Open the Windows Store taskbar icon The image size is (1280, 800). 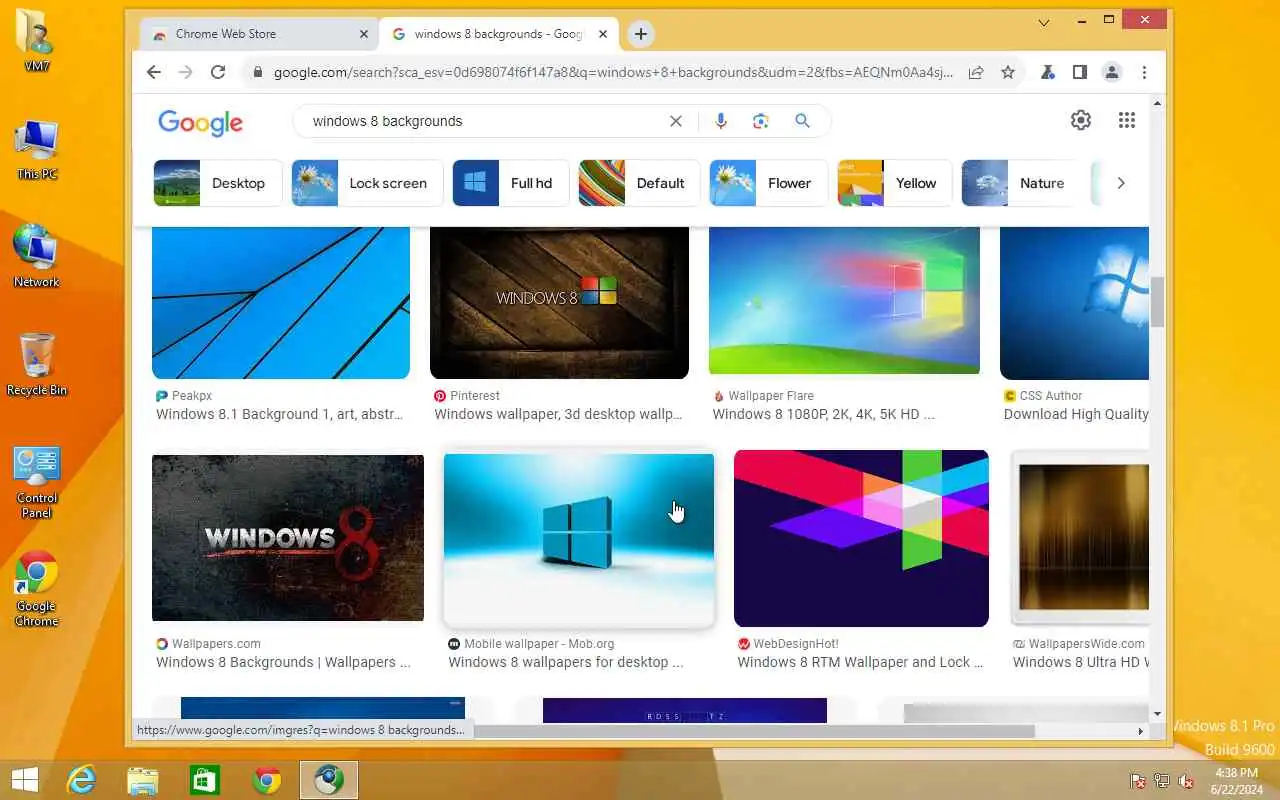205,780
